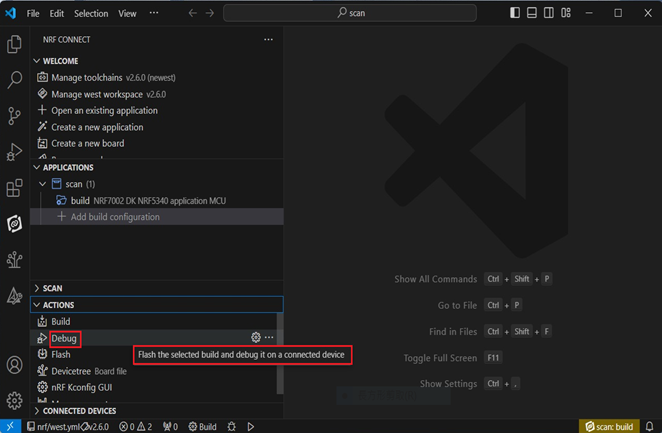The image size is (662, 433).
Task: Toggle the bottom panel layout button
Action: click(532, 13)
